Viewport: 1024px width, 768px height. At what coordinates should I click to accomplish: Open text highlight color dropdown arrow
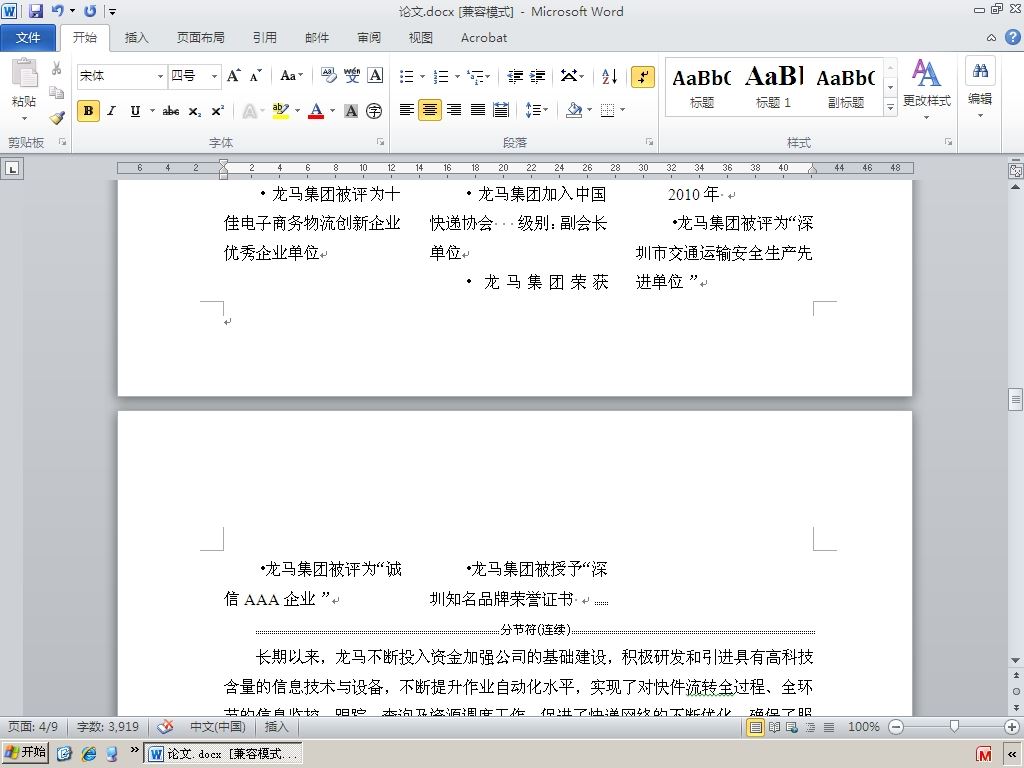[x=297, y=111]
